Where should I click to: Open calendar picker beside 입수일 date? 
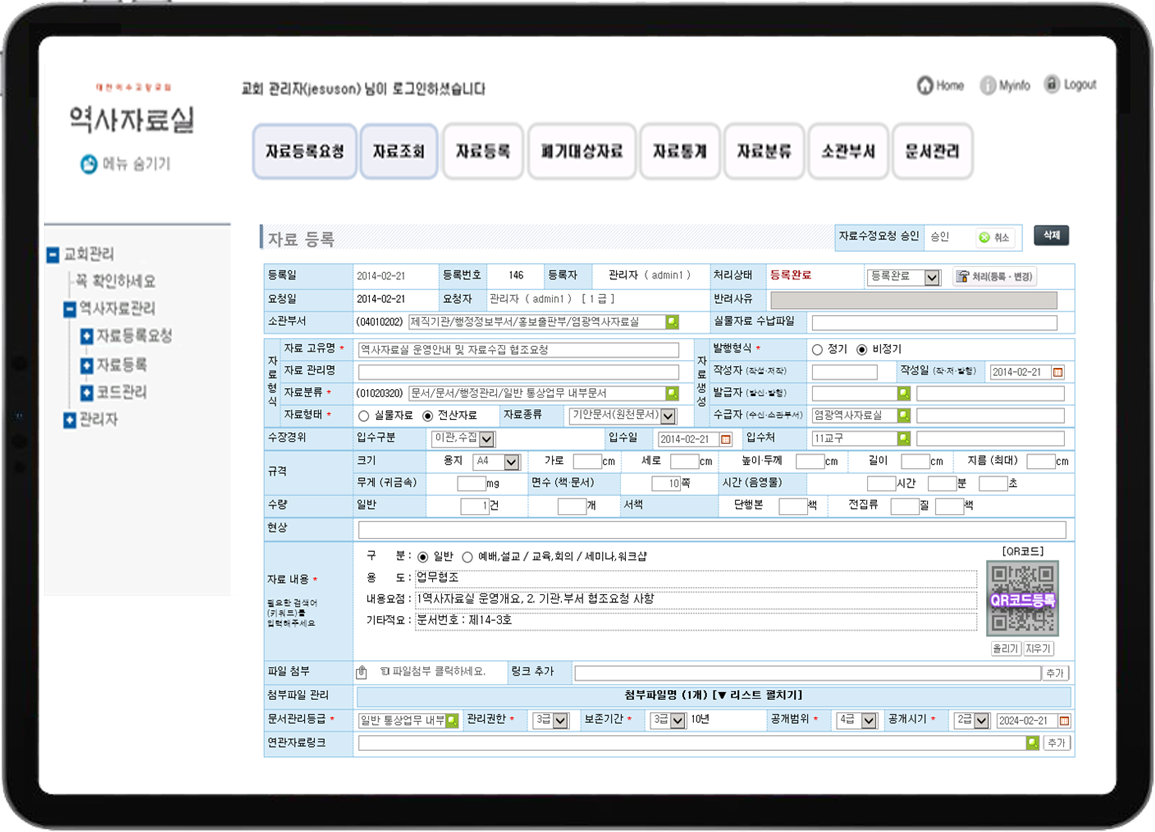(726, 439)
